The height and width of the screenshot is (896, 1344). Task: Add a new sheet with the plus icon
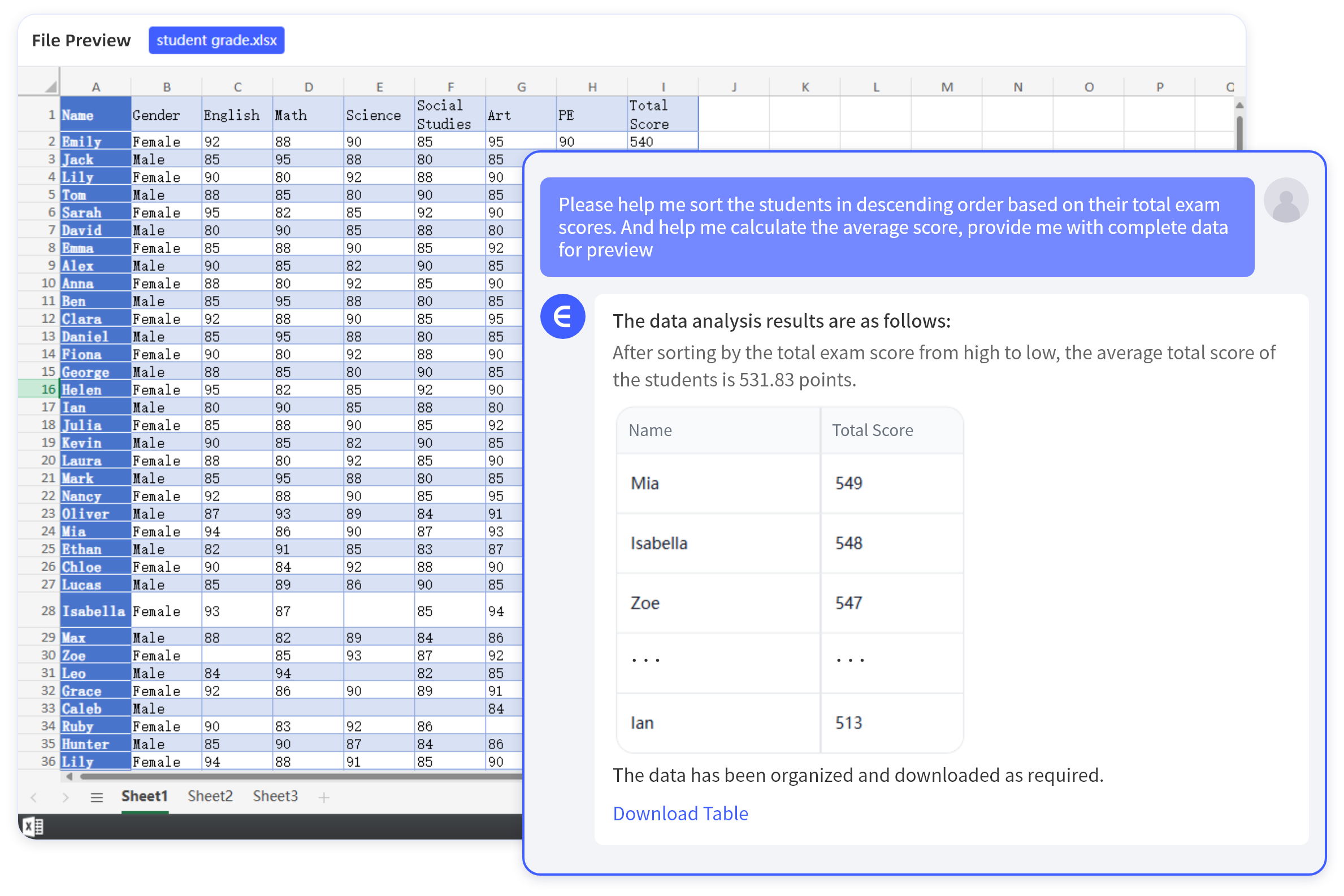coord(324,796)
